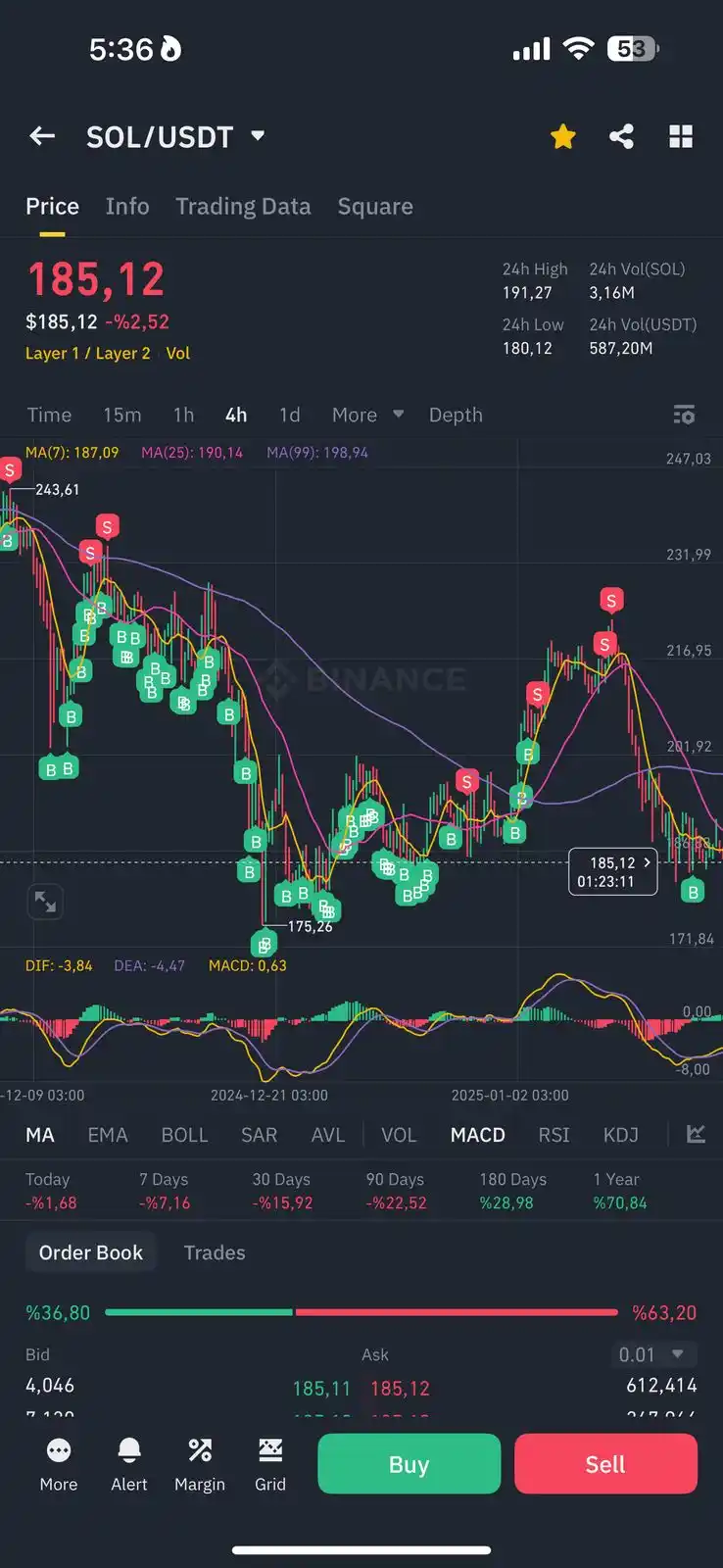The image size is (723, 1568).
Task: Open the Layer 1 / Layer 2 tag
Action: (x=88, y=354)
